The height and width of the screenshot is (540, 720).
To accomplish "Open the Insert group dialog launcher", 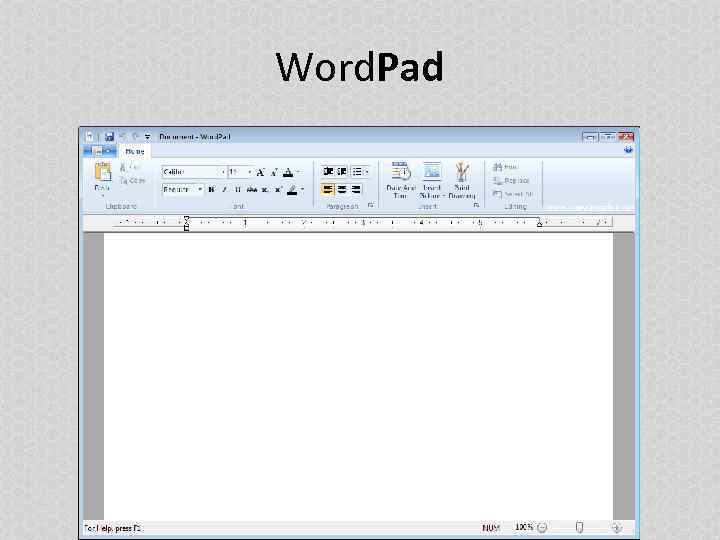I will pos(476,206).
